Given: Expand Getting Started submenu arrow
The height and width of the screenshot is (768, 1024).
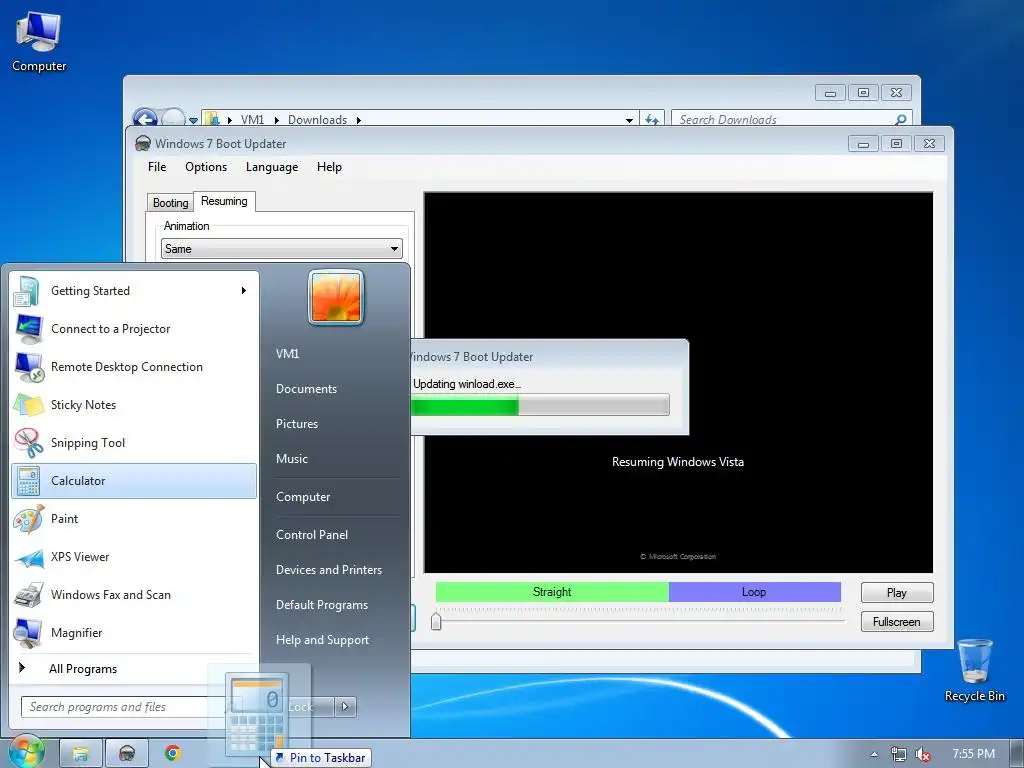Looking at the screenshot, I should point(244,291).
